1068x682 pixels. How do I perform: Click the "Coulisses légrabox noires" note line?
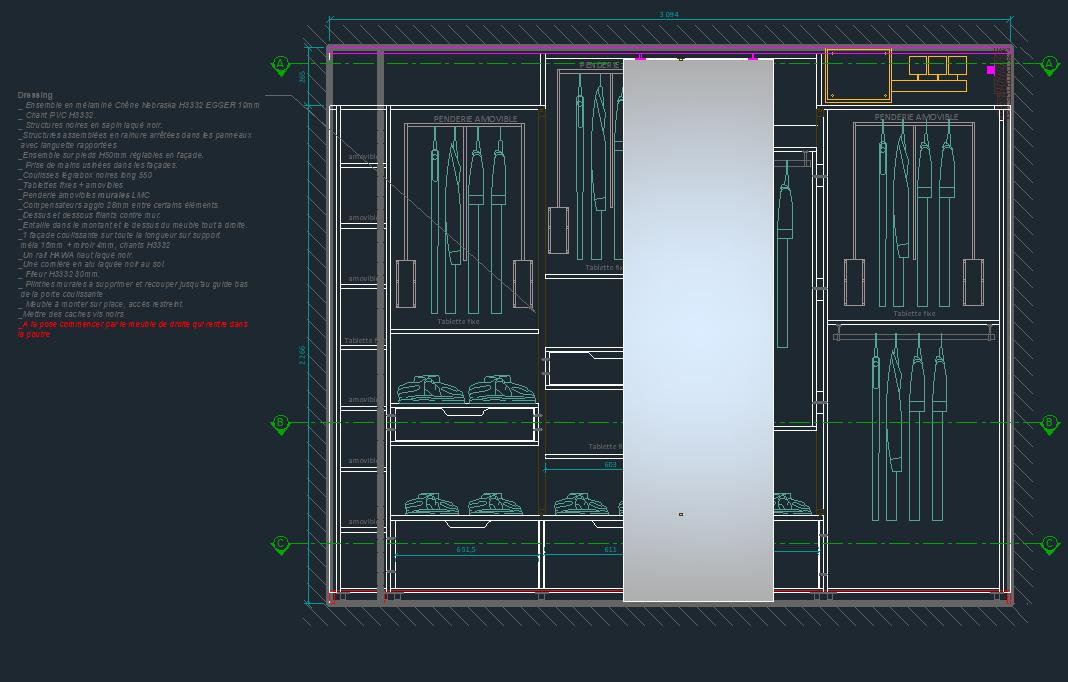[x=87, y=175]
